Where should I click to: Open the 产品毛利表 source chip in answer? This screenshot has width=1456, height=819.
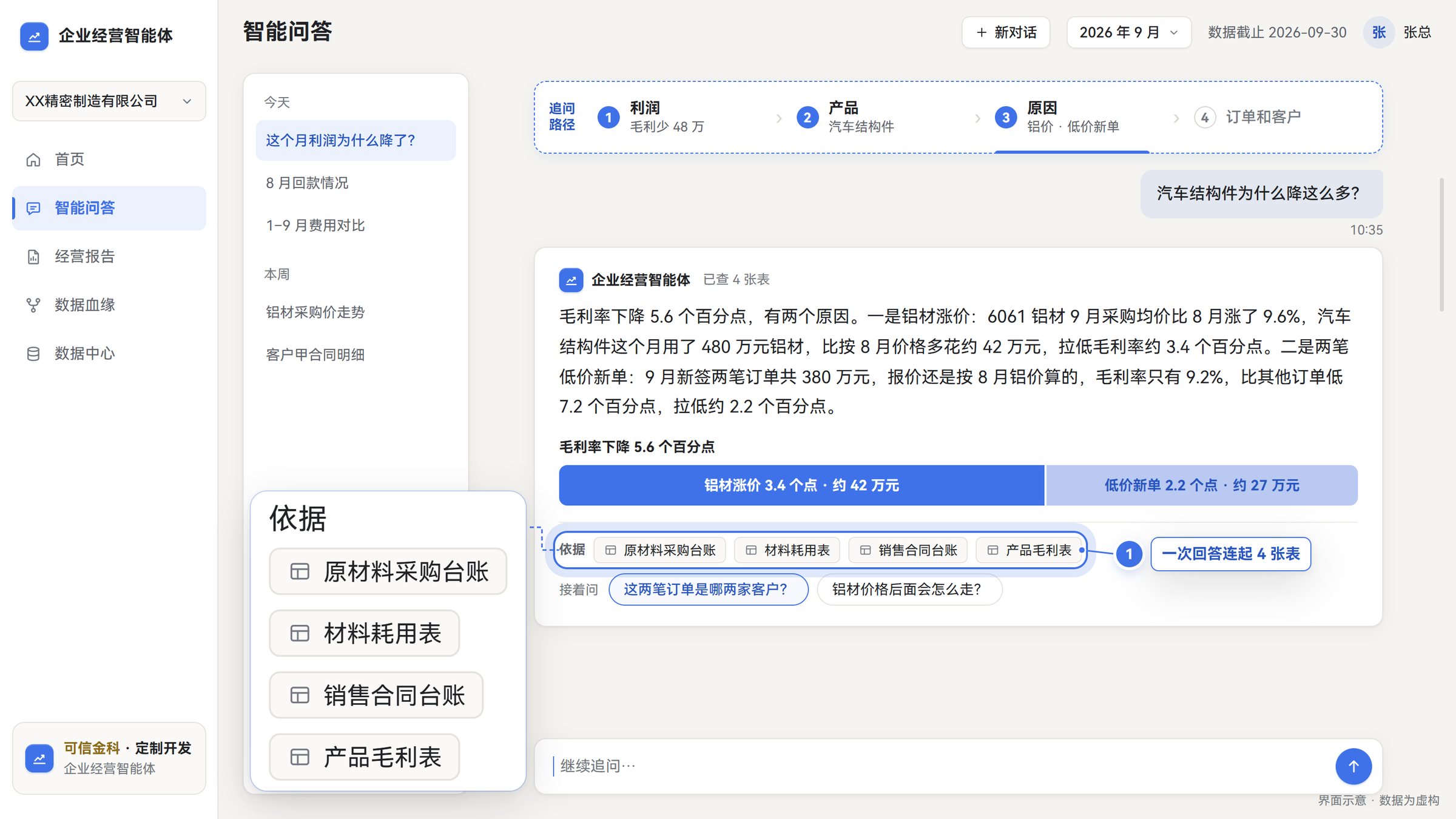pyautogui.click(x=1029, y=550)
